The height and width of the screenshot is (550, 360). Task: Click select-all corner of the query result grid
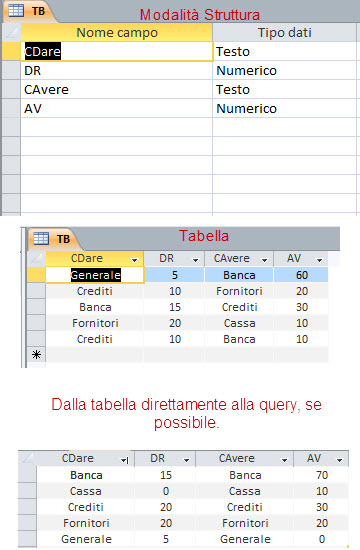(27, 458)
